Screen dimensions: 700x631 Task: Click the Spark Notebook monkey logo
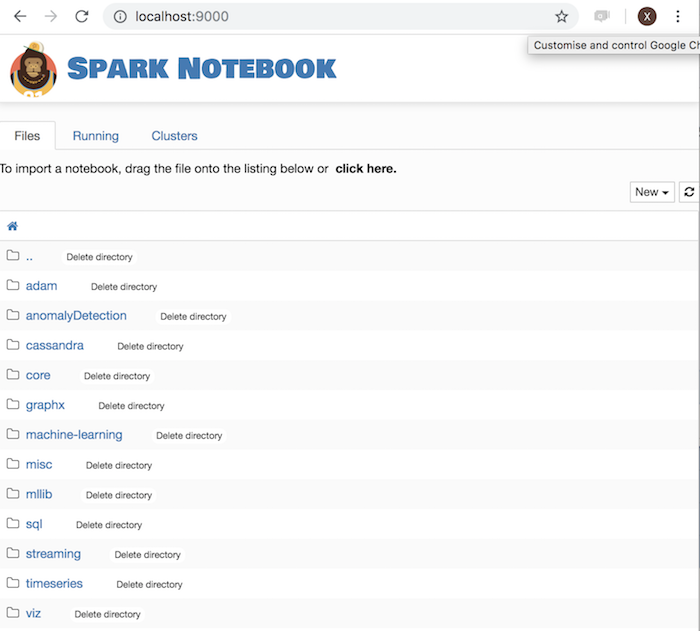pyautogui.click(x=33, y=69)
